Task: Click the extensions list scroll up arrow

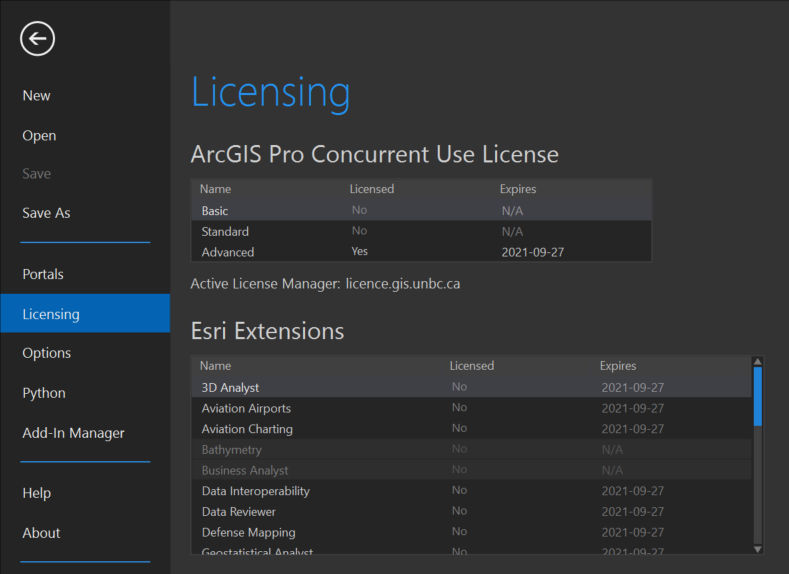Action: click(757, 362)
